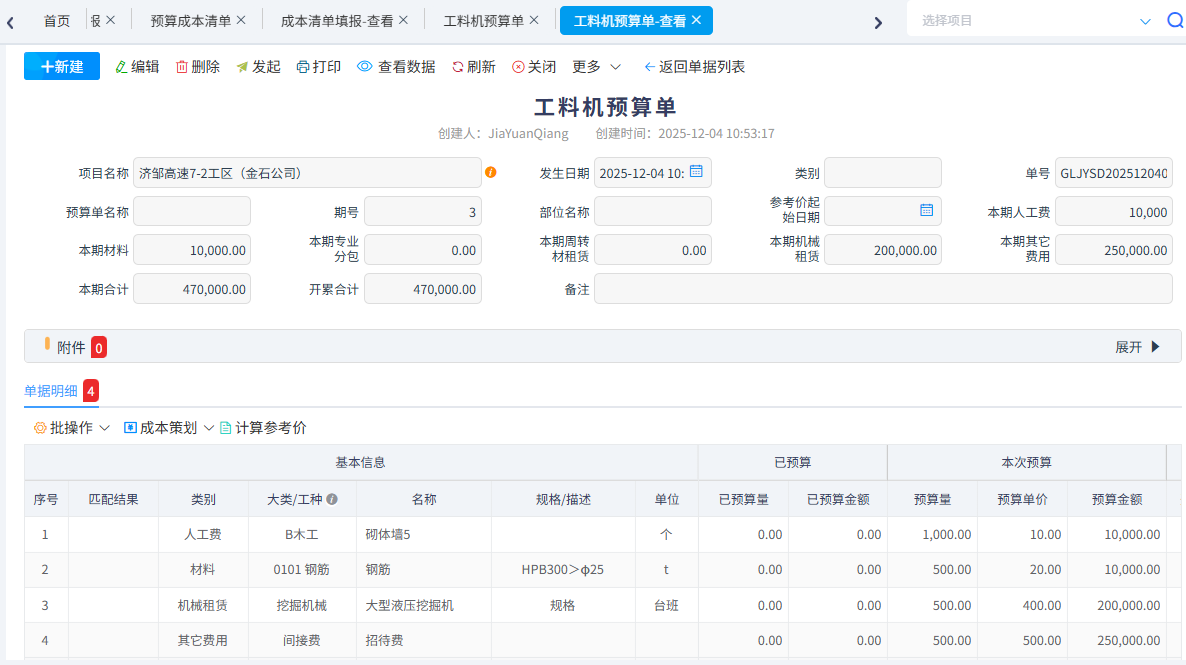This screenshot has height=665, width=1186.
Task: Open the 参考价起始日期 calendar picker
Action: 928,210
